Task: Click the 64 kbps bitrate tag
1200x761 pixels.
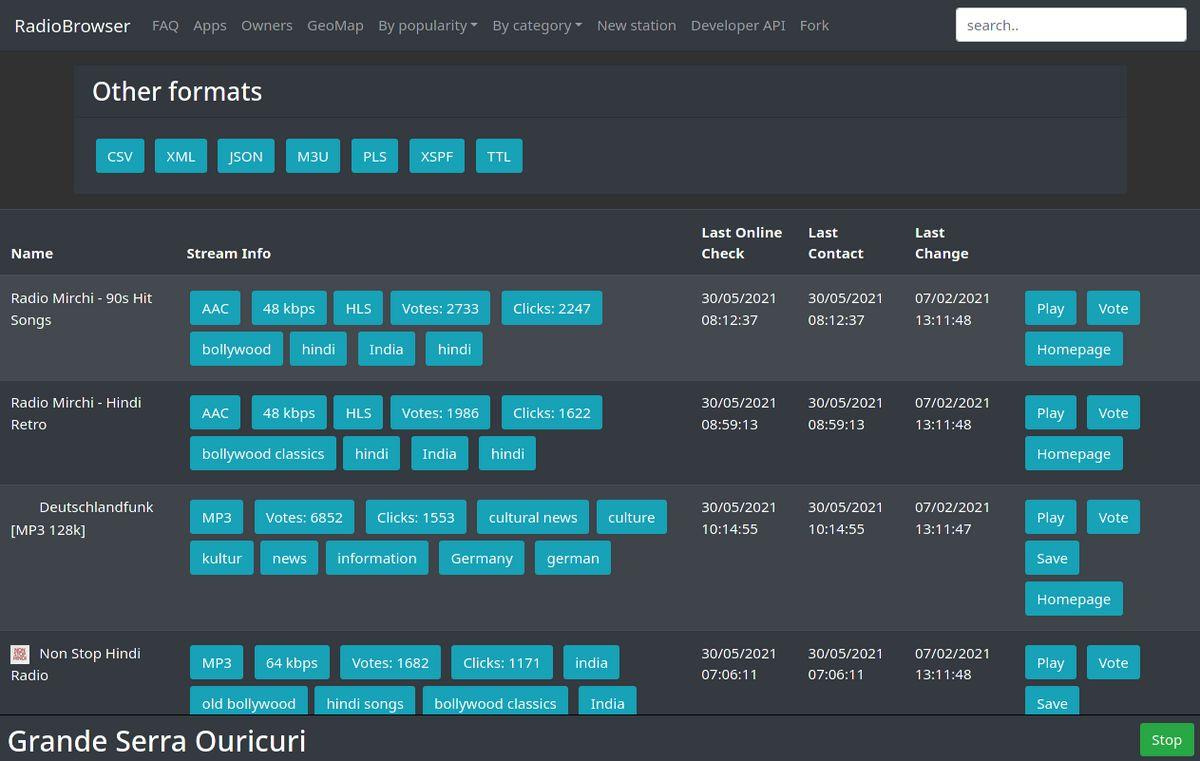Action: click(292, 663)
